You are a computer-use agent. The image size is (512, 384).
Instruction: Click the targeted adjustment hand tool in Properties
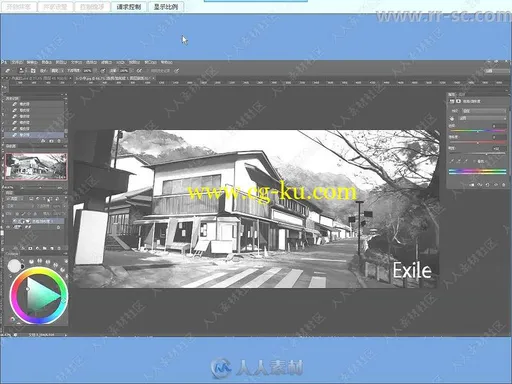(452, 118)
